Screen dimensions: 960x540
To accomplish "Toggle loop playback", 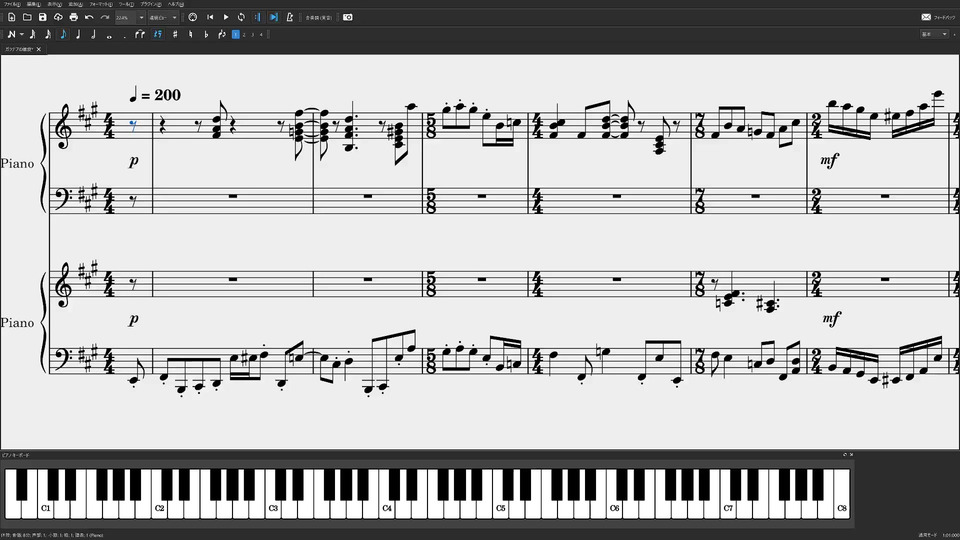I will 241,17.
